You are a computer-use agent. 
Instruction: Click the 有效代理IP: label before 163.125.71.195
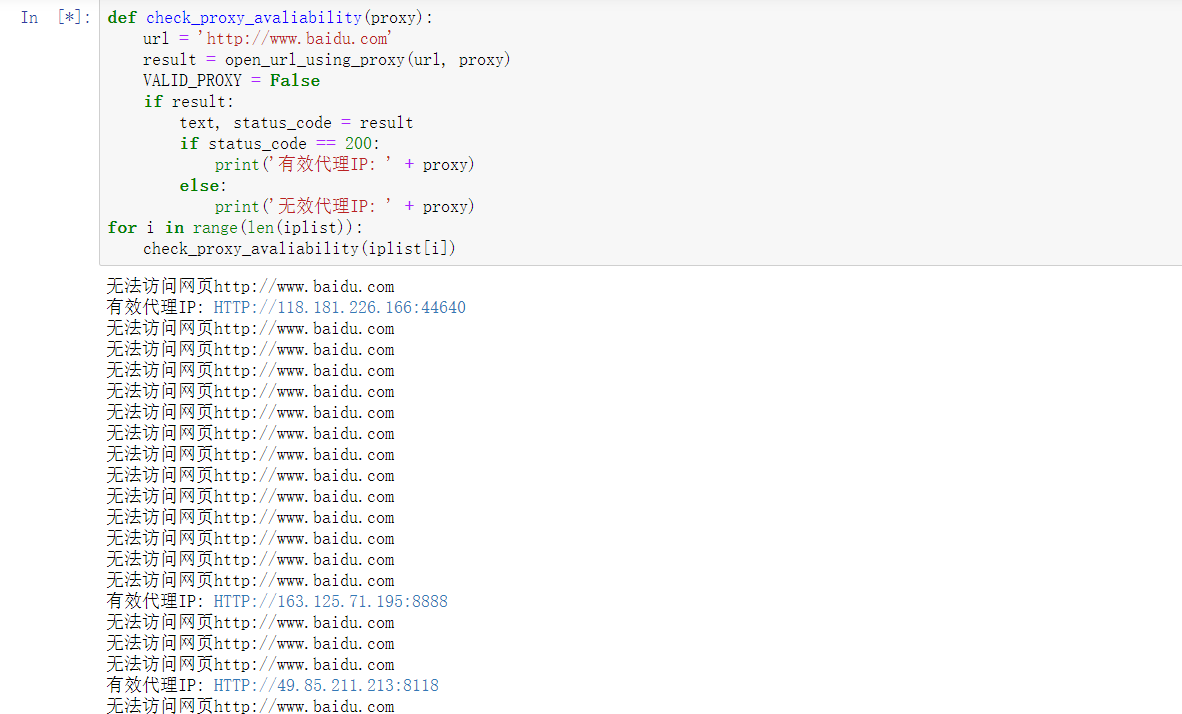[x=155, y=602]
